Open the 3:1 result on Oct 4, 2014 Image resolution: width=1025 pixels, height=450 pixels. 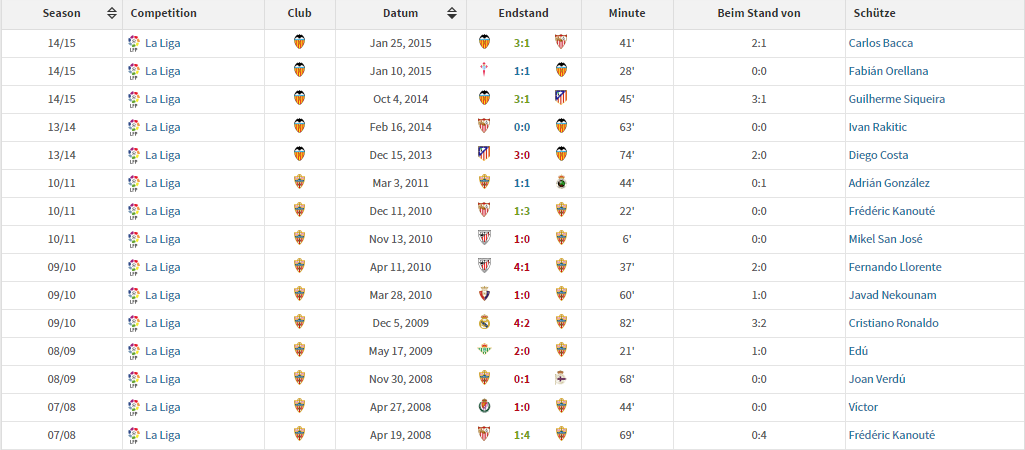522,99
